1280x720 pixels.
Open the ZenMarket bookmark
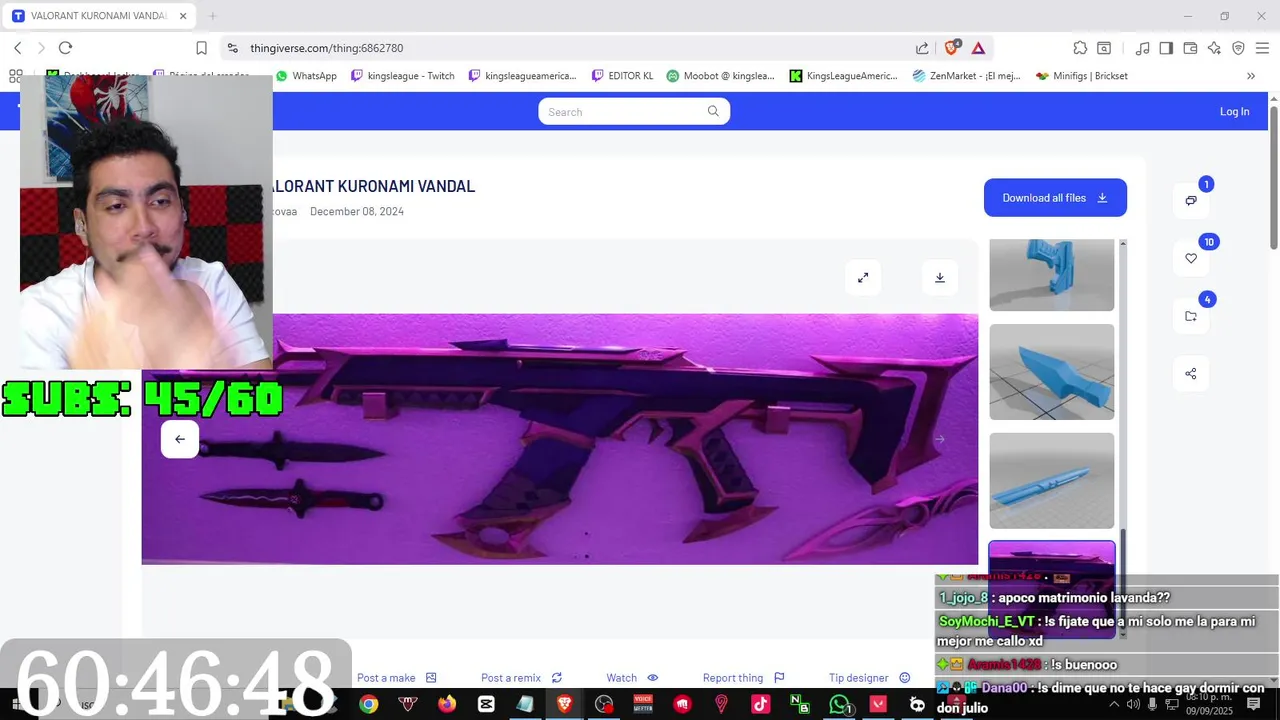click(x=967, y=76)
